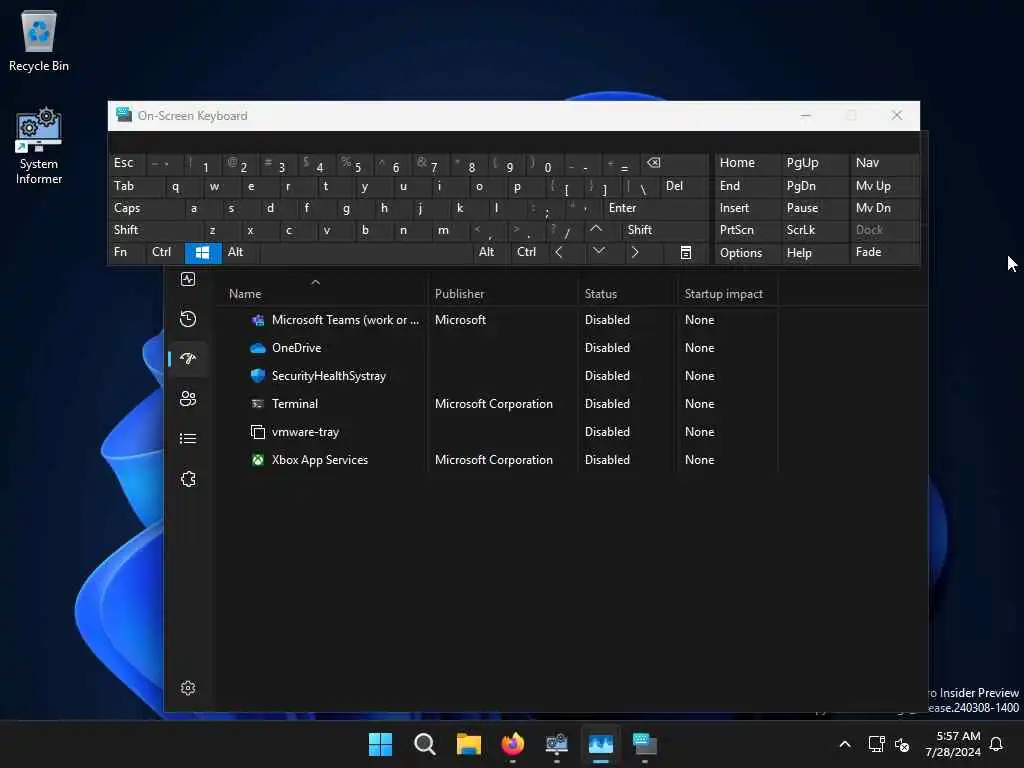Click the space bar on keyboard
Screen dimensions: 1024x768
point(366,253)
